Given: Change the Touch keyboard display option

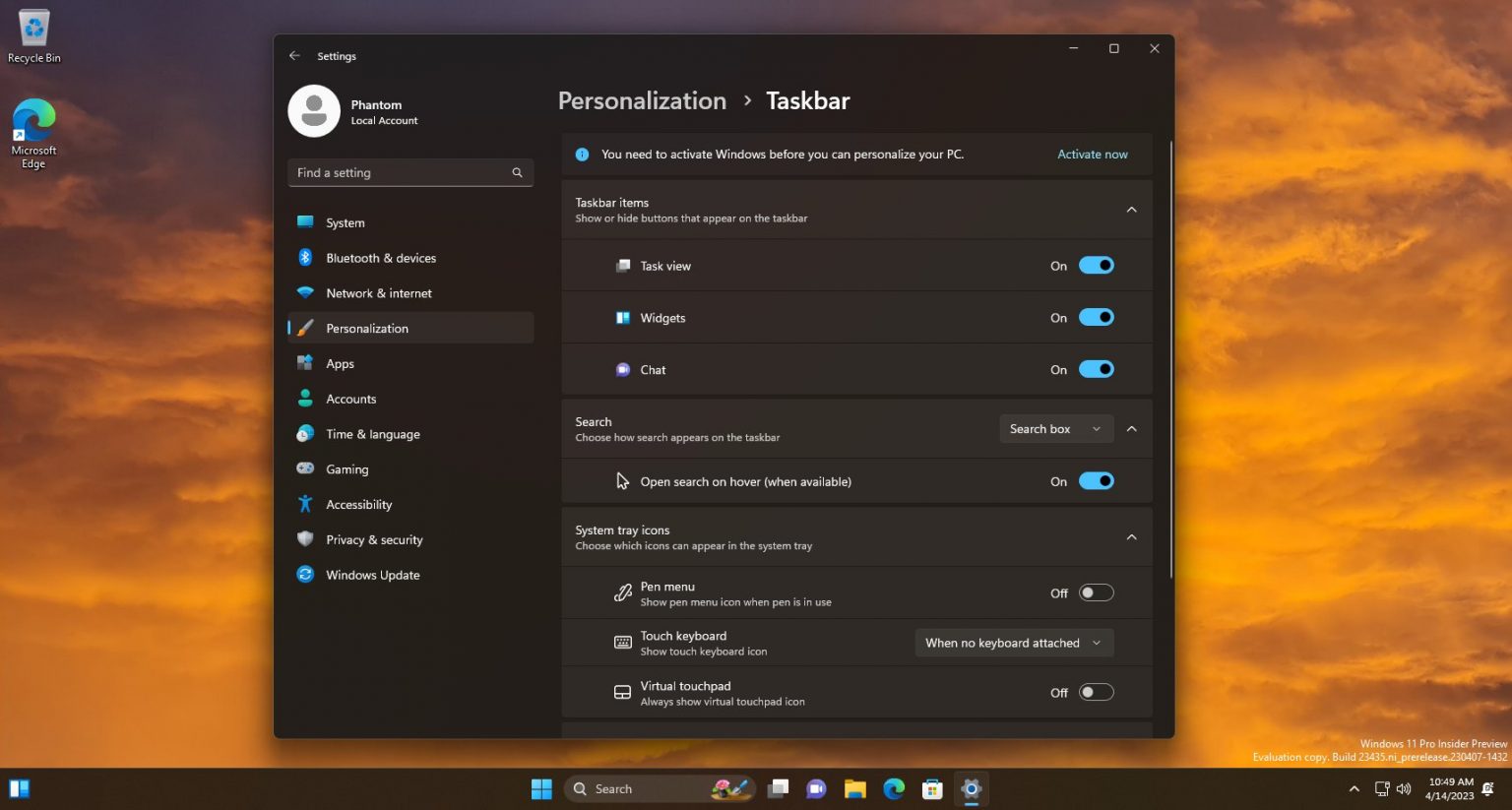Looking at the screenshot, I should (1013, 643).
